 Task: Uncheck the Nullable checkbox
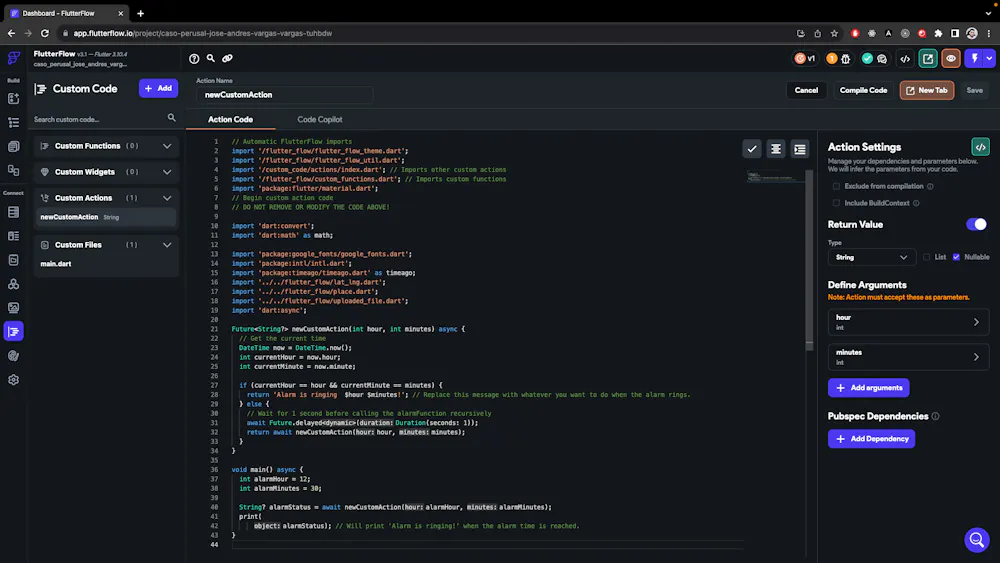pyautogui.click(x=956, y=257)
